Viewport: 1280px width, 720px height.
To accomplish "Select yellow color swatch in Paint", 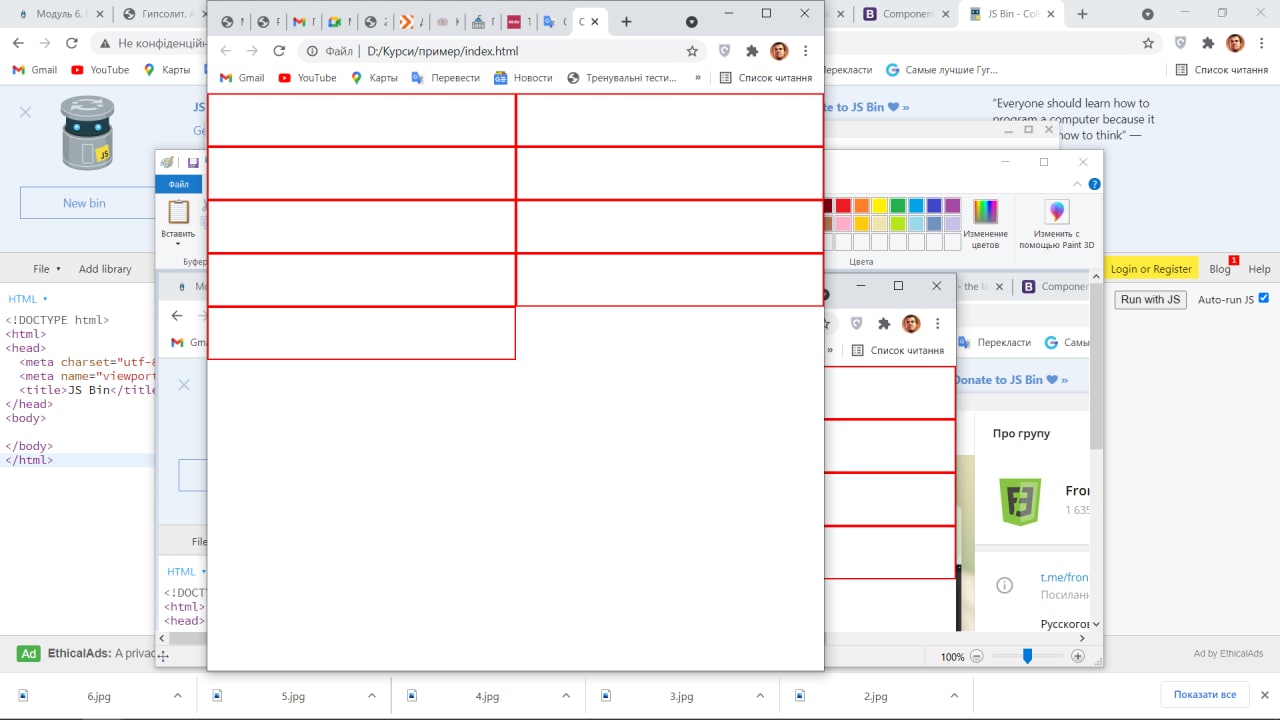I will [879, 206].
